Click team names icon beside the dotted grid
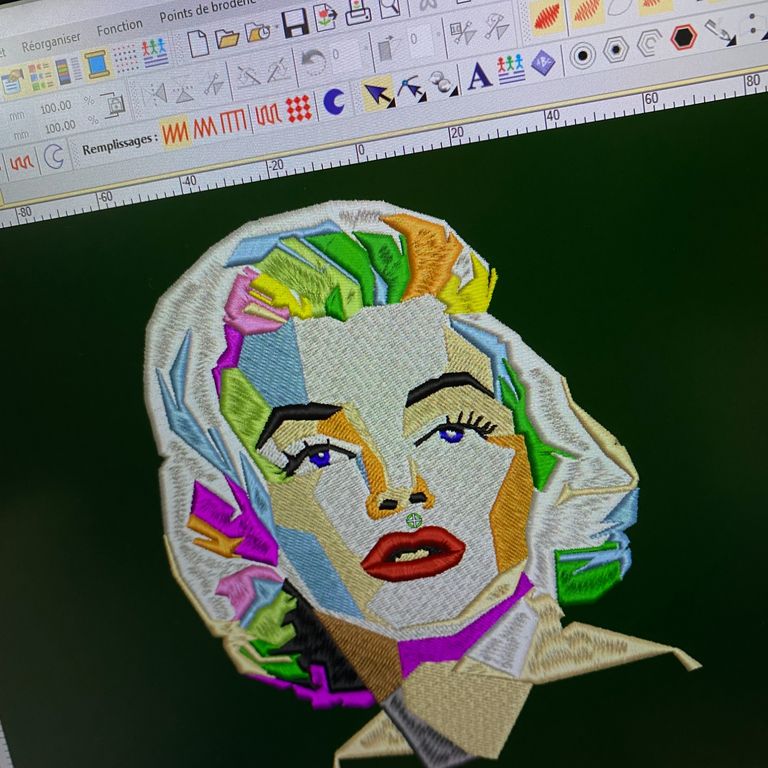The width and height of the screenshot is (768, 768). point(155,53)
